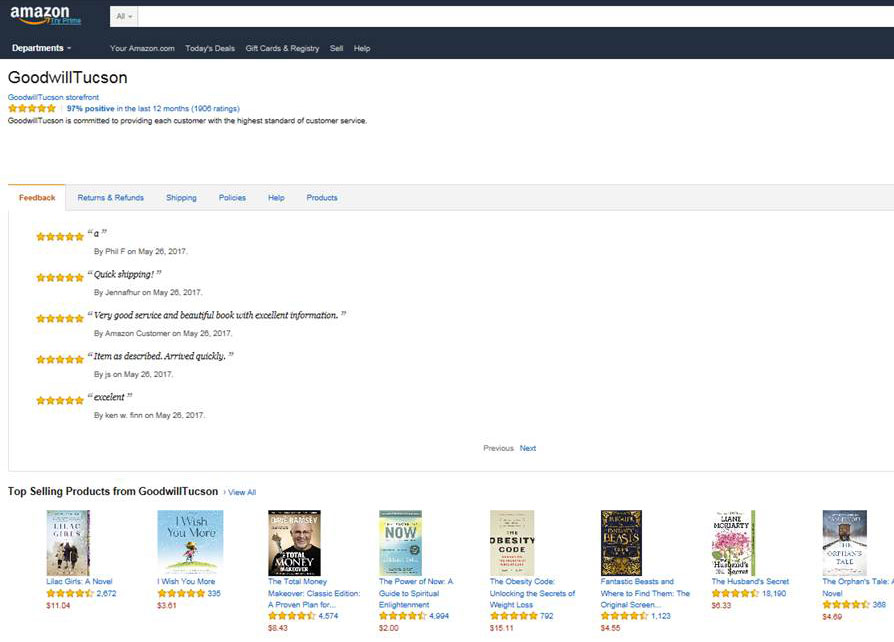The image size is (894, 642).
Task: Open The Power of Now title link
Action: click(416, 593)
